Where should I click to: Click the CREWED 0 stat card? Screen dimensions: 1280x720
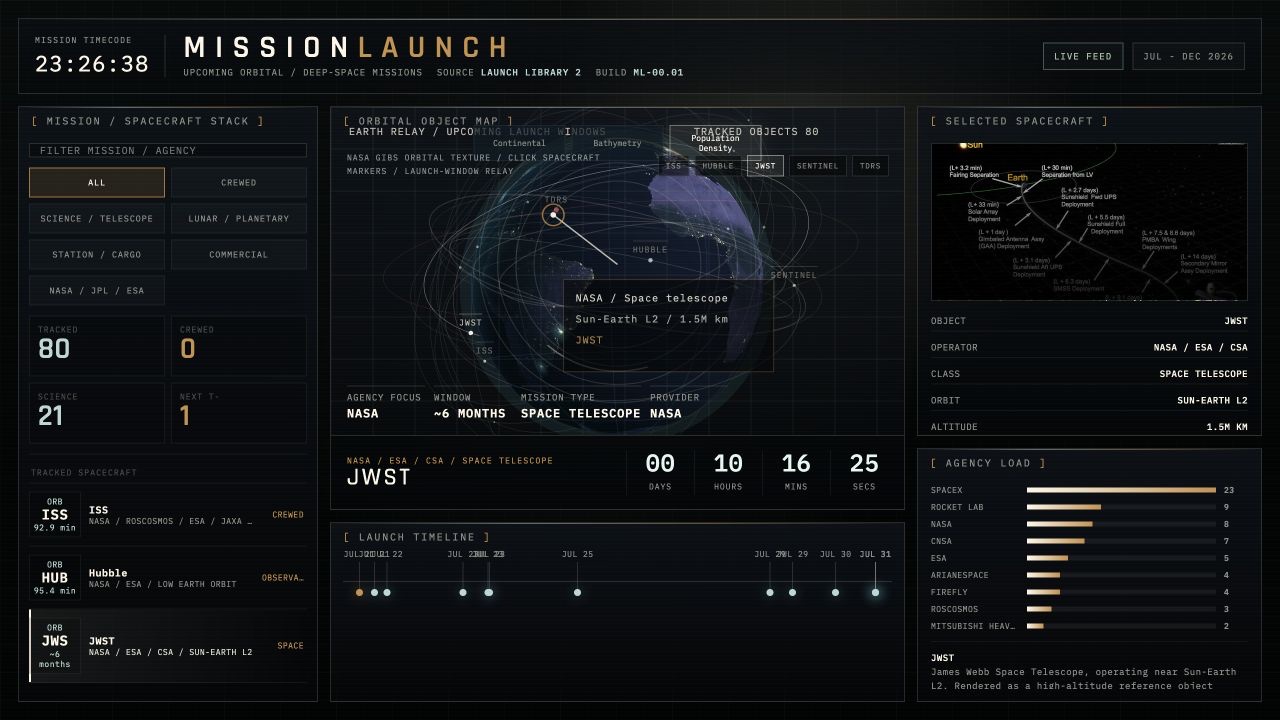[x=239, y=346]
